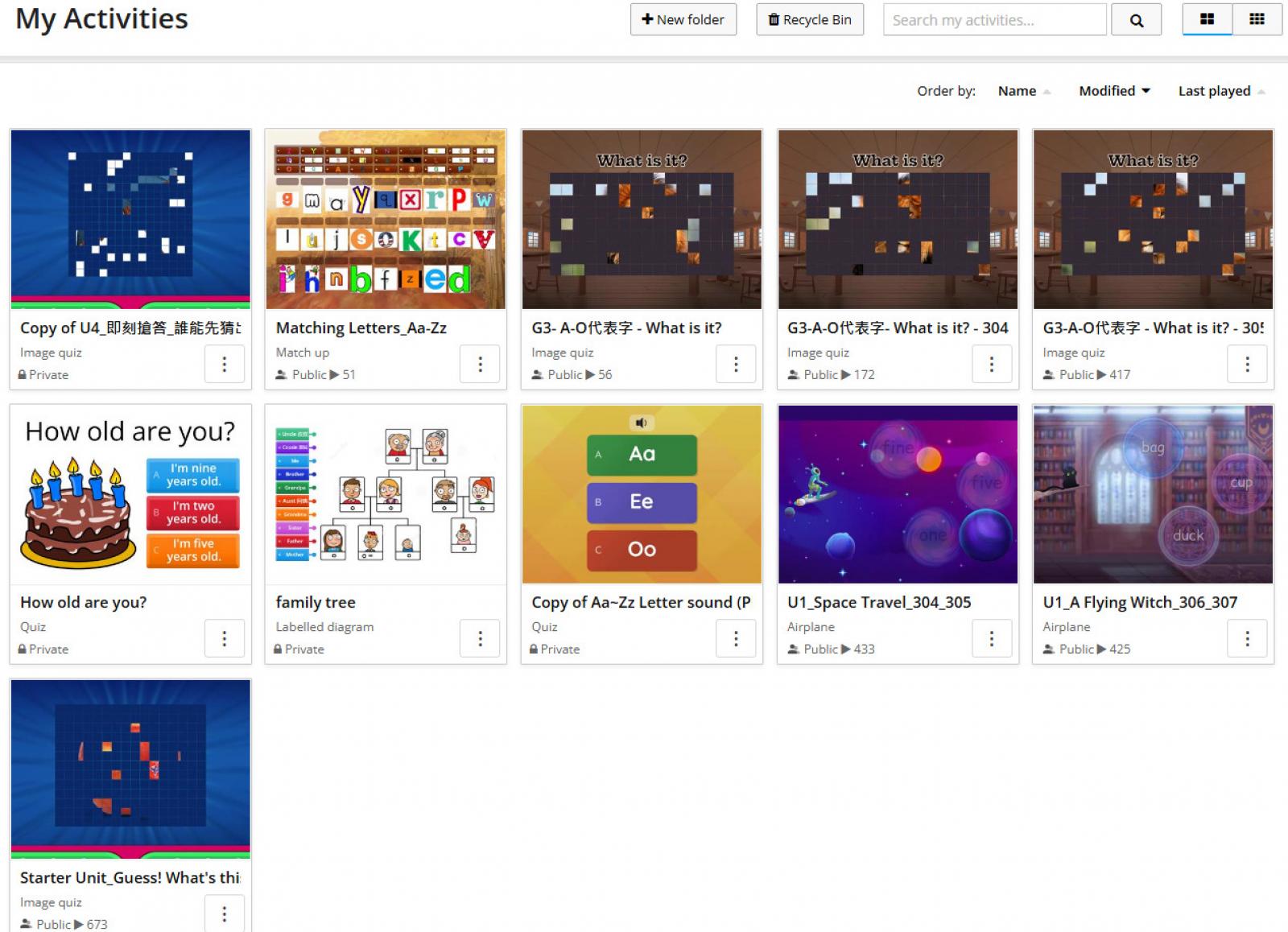
Task: Open menu for Copy of Aa~Zz Letter sound
Action: (736, 639)
